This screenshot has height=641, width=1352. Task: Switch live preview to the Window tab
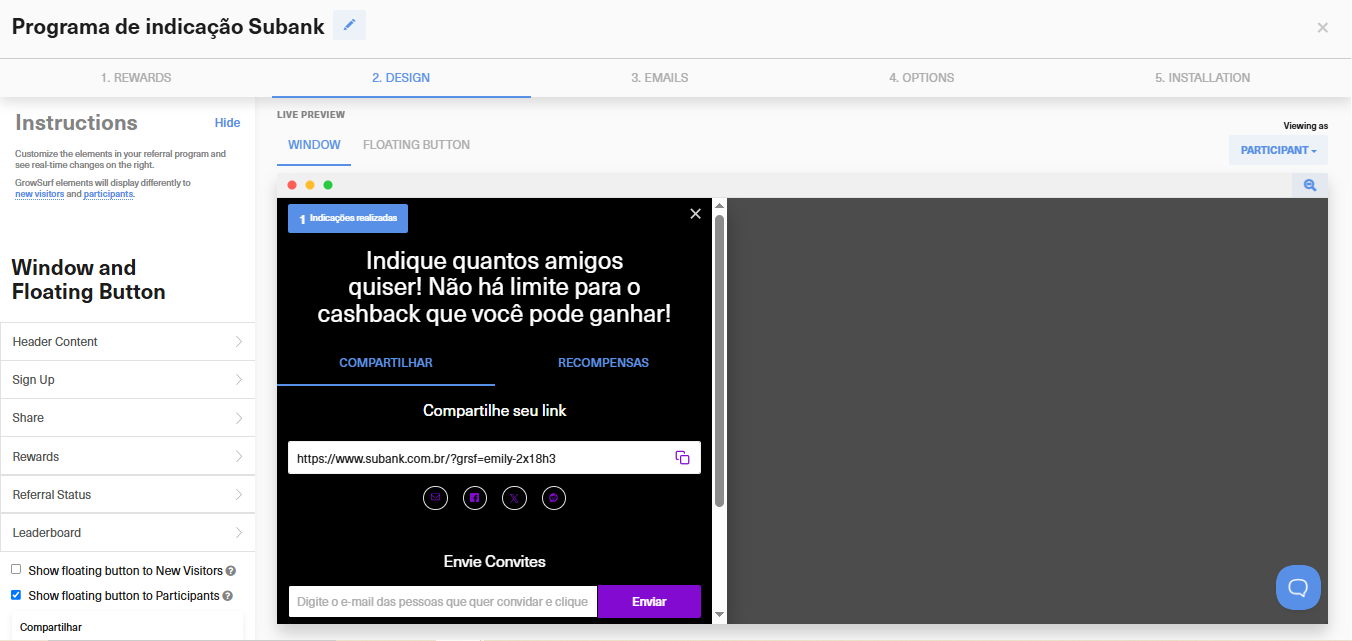(x=314, y=145)
